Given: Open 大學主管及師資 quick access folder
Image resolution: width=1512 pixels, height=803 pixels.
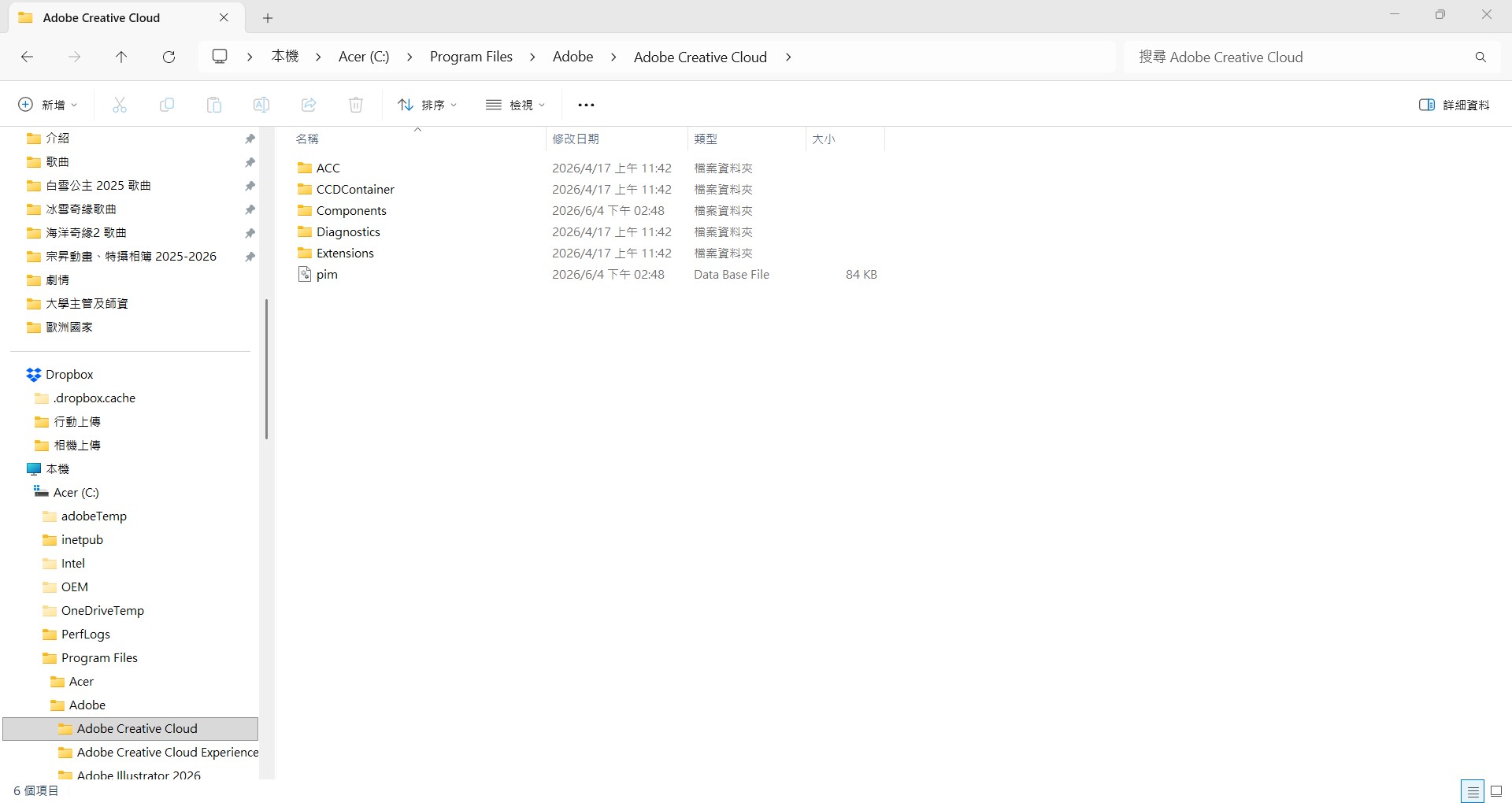Looking at the screenshot, I should click(87, 304).
